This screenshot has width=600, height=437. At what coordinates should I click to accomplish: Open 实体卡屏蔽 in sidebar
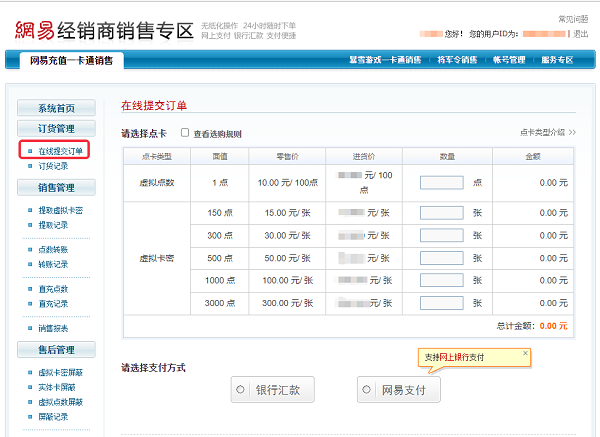click(x=57, y=387)
